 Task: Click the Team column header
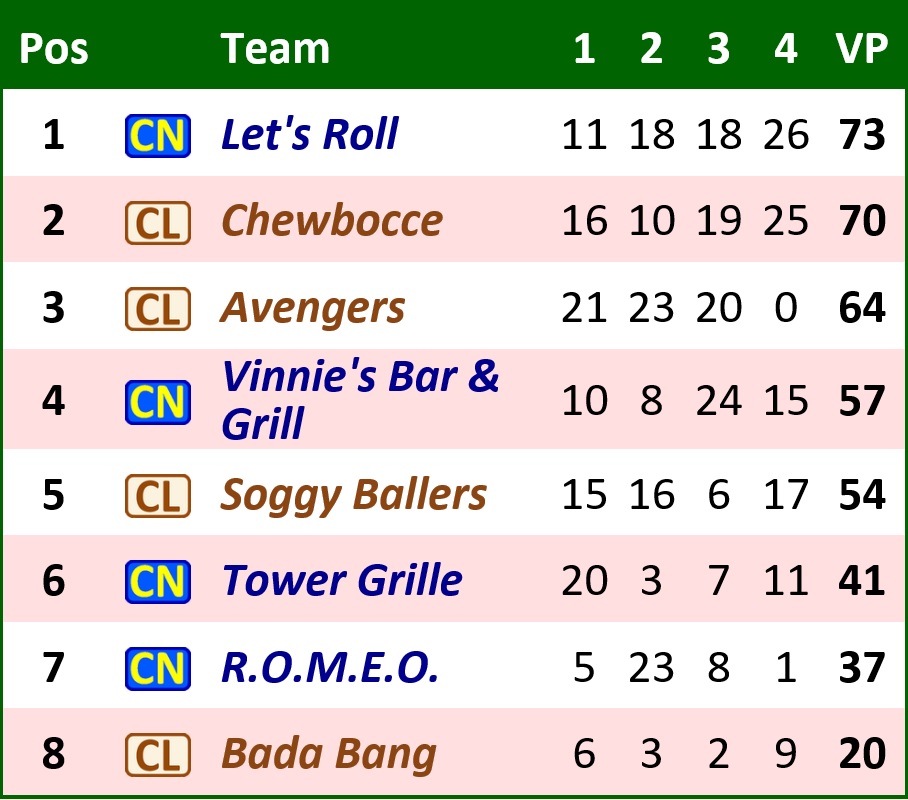pyautogui.click(x=275, y=49)
